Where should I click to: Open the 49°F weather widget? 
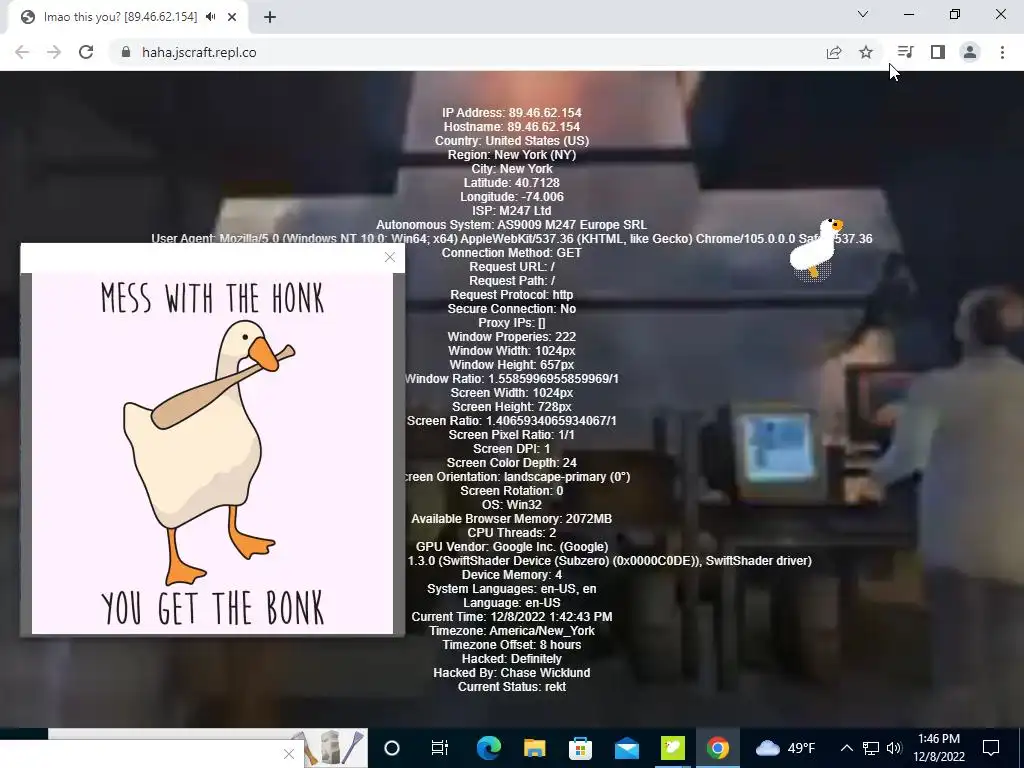pos(786,748)
